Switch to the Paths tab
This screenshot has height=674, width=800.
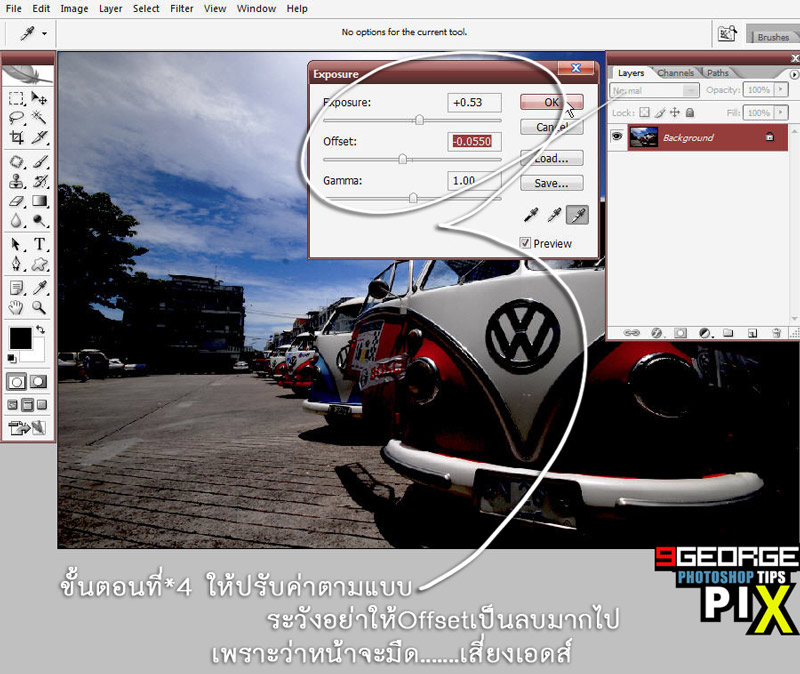click(718, 73)
